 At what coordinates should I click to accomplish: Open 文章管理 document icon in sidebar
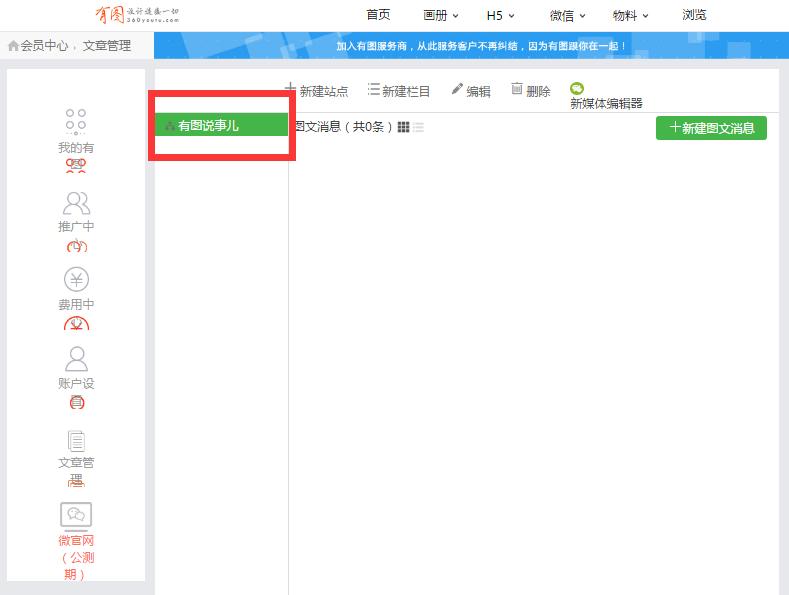click(76, 441)
